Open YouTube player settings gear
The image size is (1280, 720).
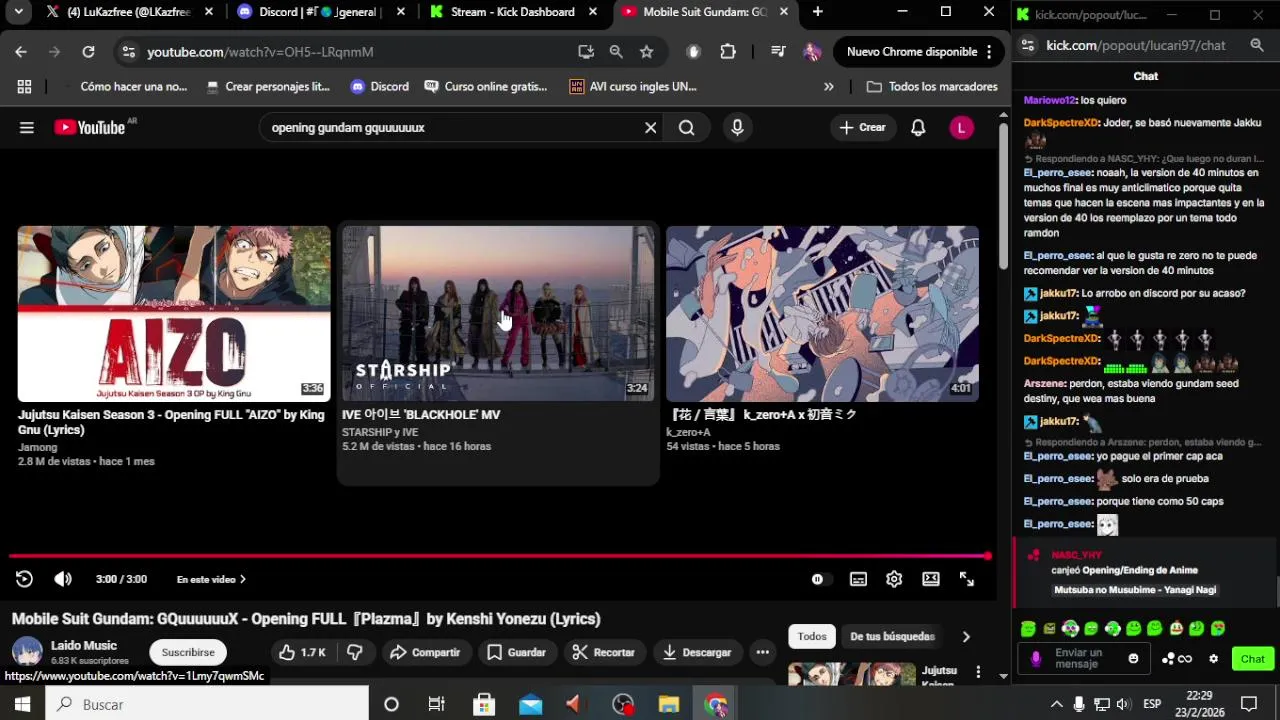point(894,579)
